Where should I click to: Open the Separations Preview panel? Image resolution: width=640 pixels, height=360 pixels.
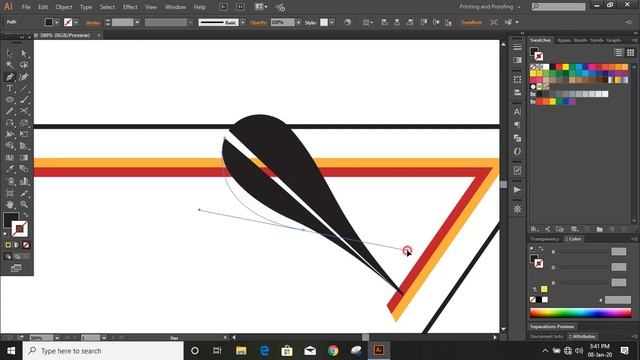(x=551, y=327)
